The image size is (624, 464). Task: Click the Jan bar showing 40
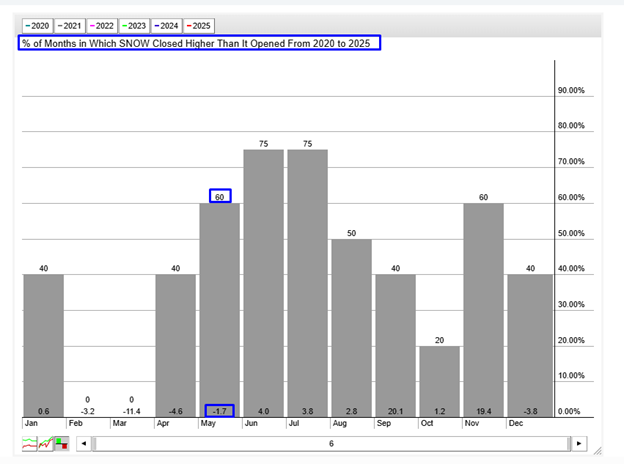pos(44,346)
